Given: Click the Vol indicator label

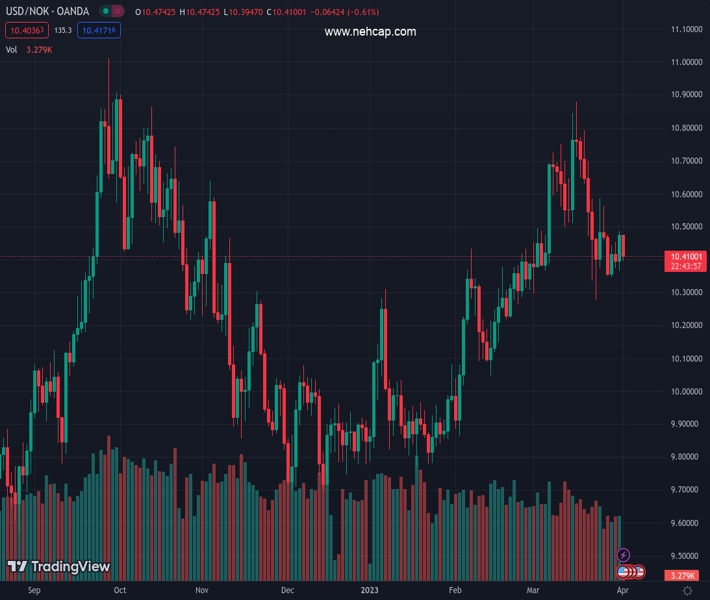Looking at the screenshot, I should [11, 50].
